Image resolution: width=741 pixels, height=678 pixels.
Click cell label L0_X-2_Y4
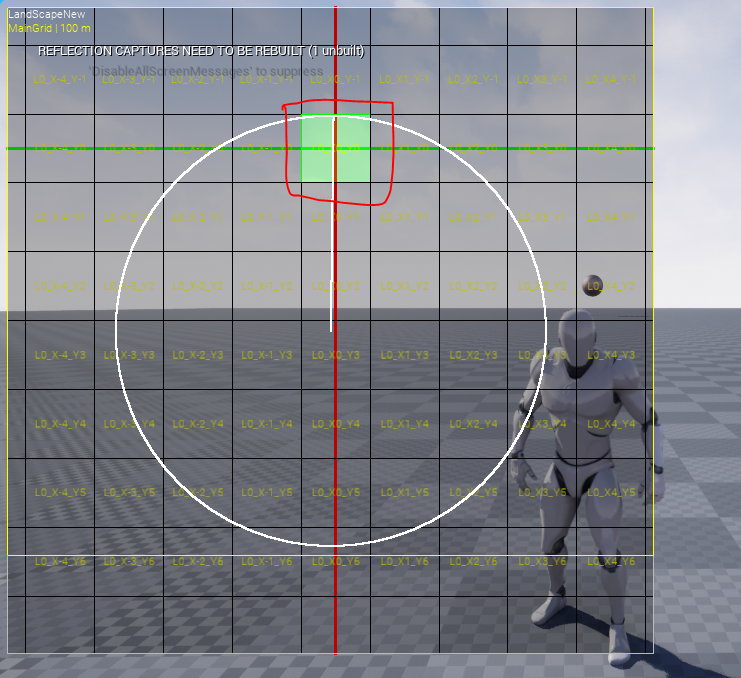pyautogui.click(x=198, y=424)
